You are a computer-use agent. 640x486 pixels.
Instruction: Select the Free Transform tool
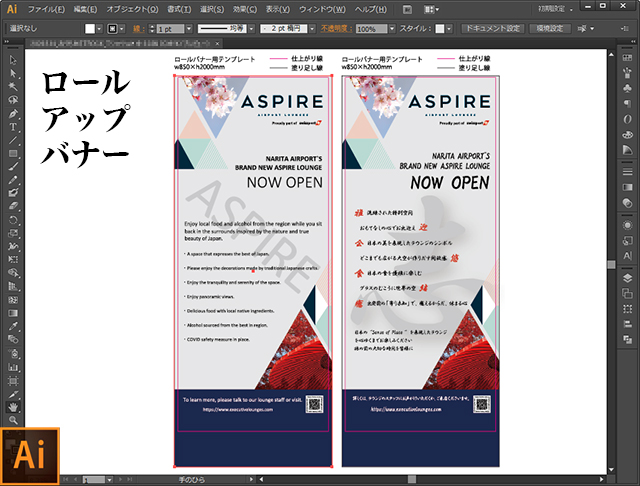[13, 260]
